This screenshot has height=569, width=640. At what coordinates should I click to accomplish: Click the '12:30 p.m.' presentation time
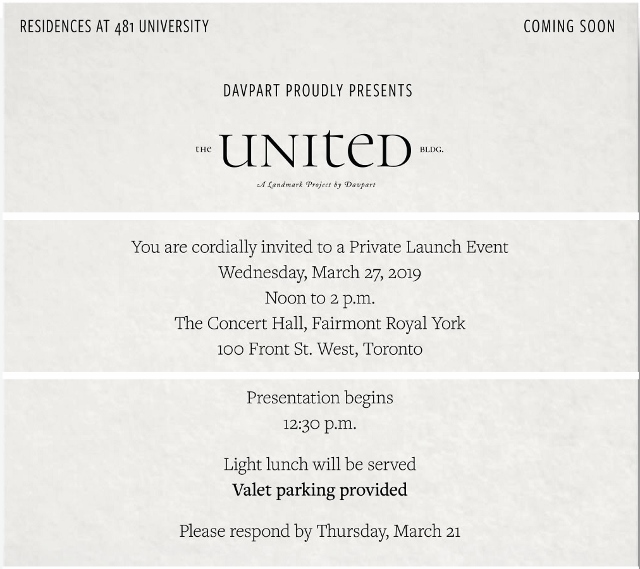tap(320, 424)
